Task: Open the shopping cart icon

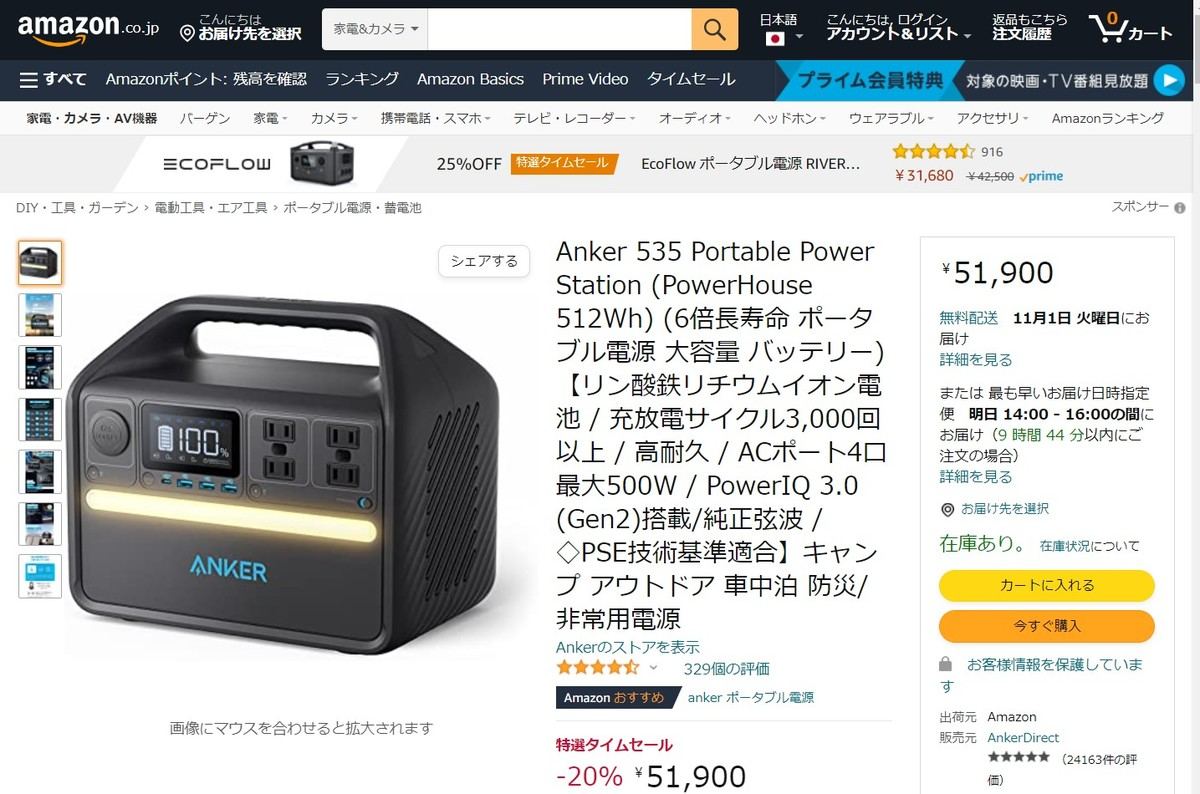Action: (1131, 28)
